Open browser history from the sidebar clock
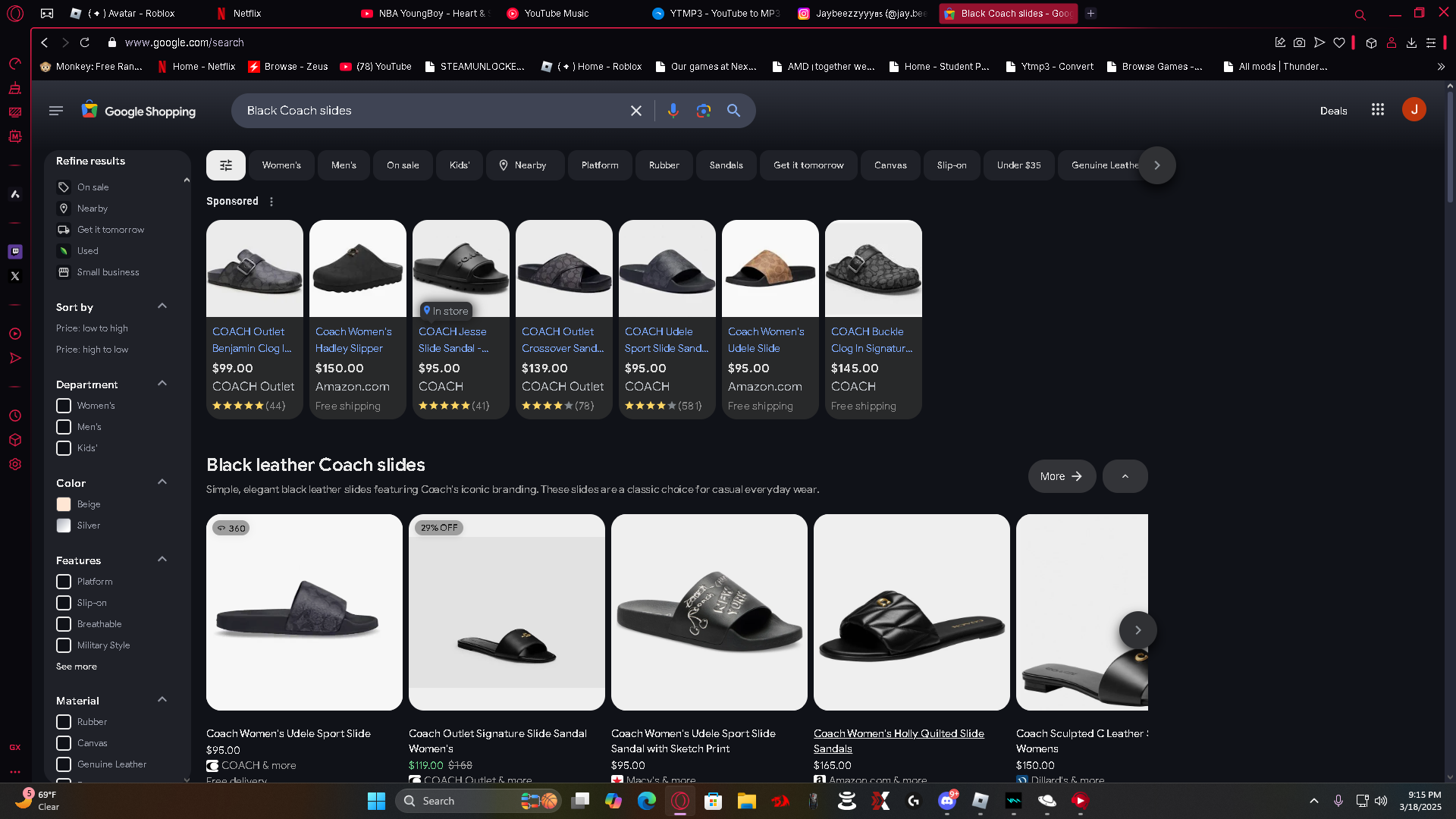The width and height of the screenshot is (1456, 819). 15,416
